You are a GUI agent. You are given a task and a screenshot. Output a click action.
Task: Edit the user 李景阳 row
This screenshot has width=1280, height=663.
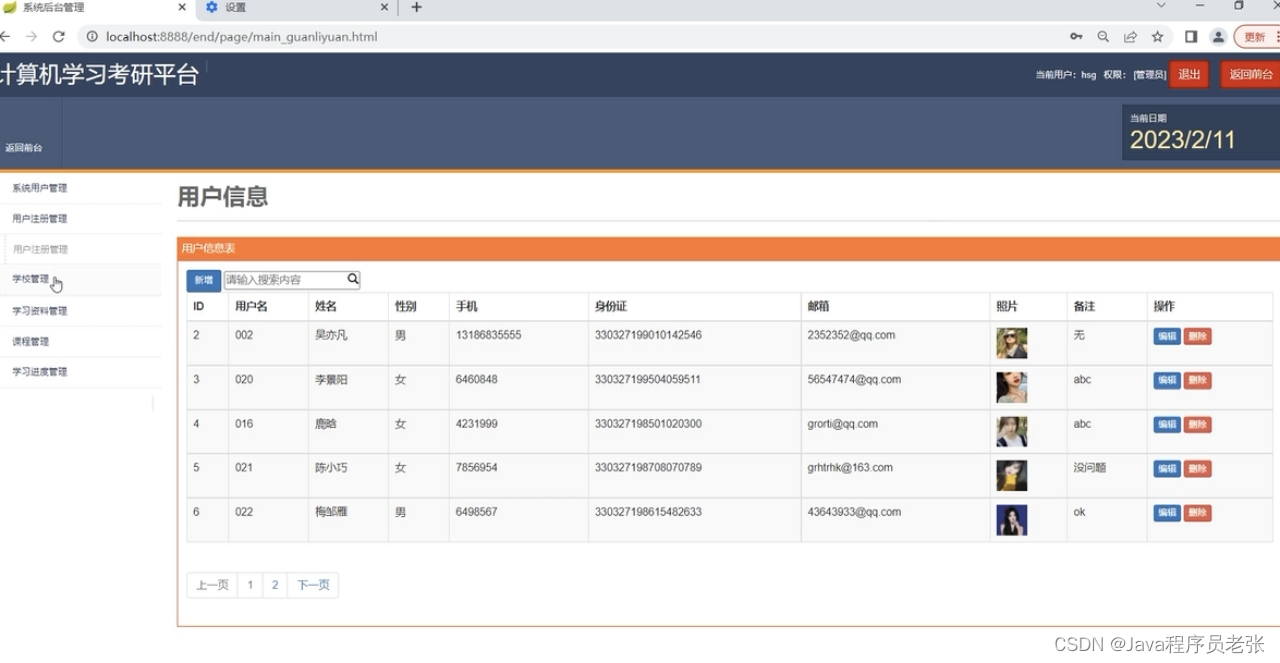pos(1166,381)
